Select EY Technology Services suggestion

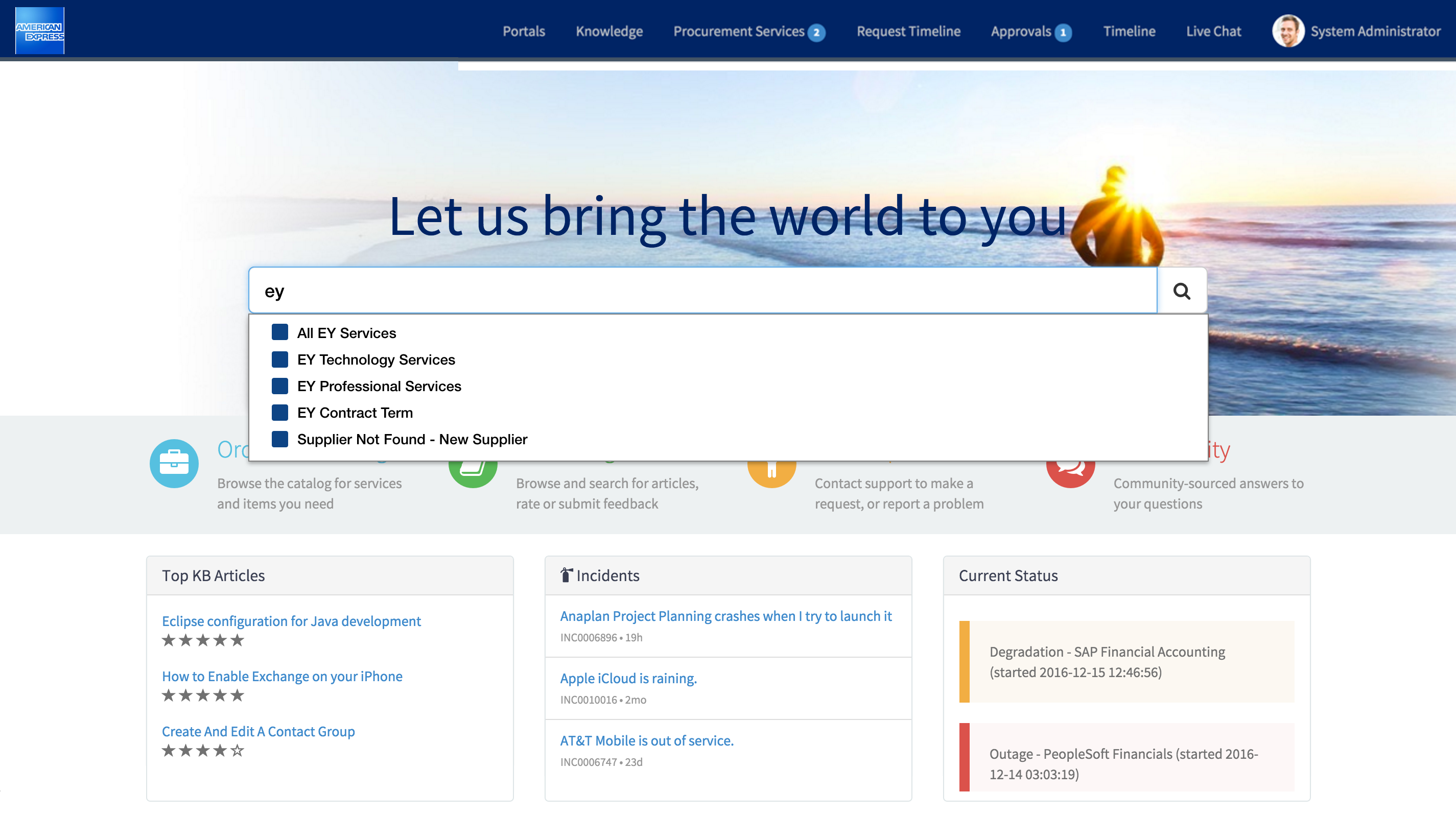click(x=376, y=359)
